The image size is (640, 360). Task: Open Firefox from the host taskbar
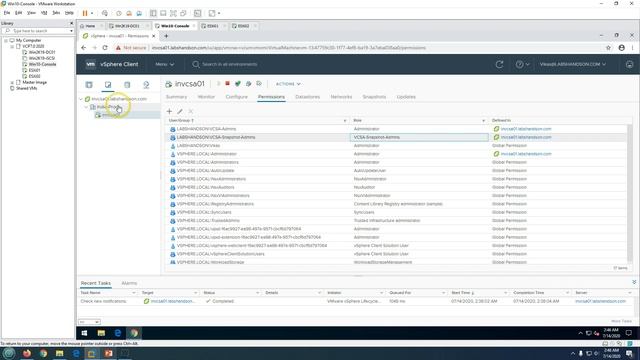(x=27, y=353)
